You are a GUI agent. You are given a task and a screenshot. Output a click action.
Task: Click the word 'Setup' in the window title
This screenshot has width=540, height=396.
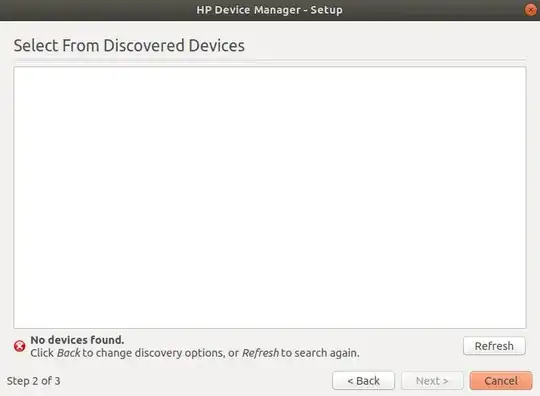pos(326,10)
